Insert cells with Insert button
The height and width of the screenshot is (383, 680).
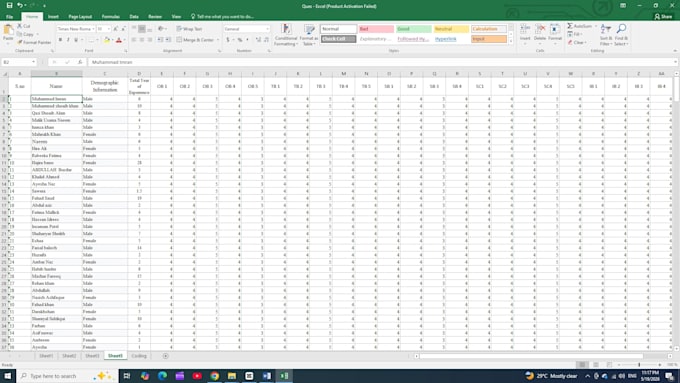click(525, 35)
